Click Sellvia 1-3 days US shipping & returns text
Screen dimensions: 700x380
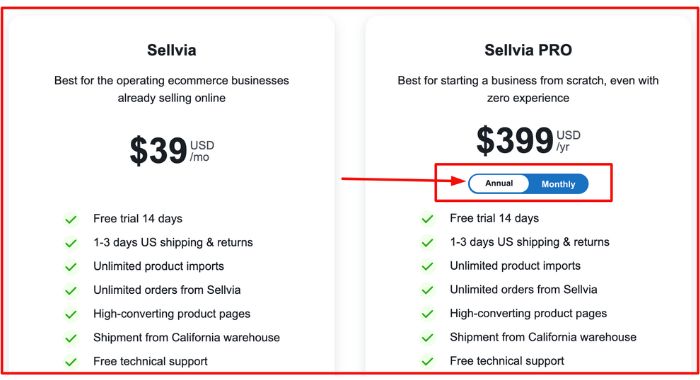click(173, 242)
